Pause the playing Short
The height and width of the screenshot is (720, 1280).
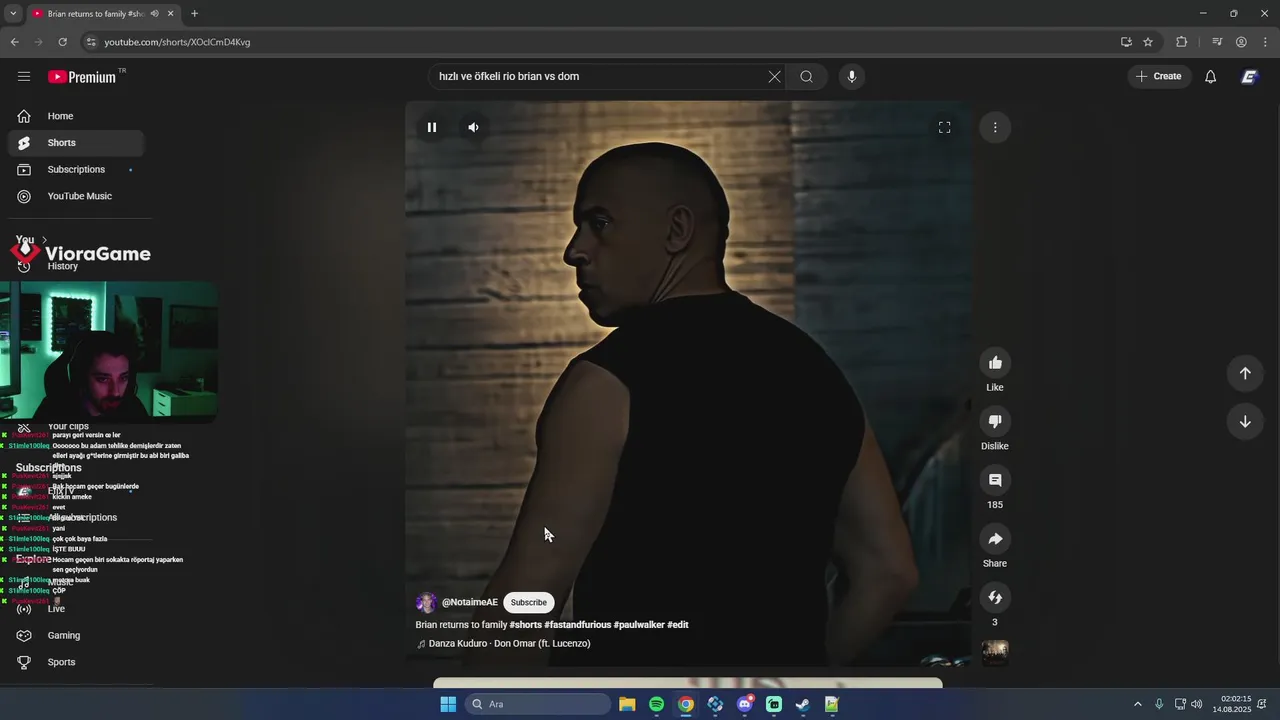tap(432, 127)
